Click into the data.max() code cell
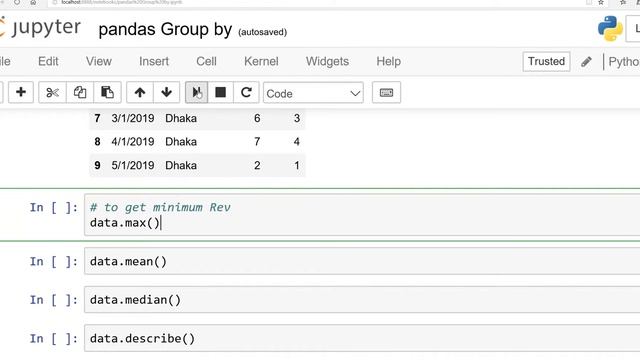The height and width of the screenshot is (360, 640). [x=362, y=215]
